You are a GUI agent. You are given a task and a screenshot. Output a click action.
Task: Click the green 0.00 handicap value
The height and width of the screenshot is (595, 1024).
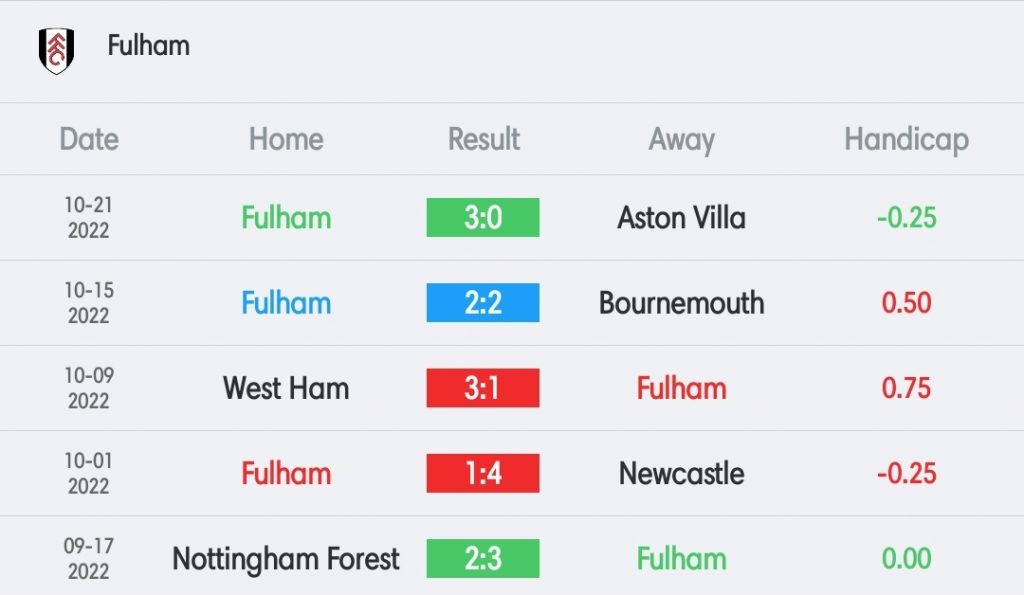tap(906, 558)
